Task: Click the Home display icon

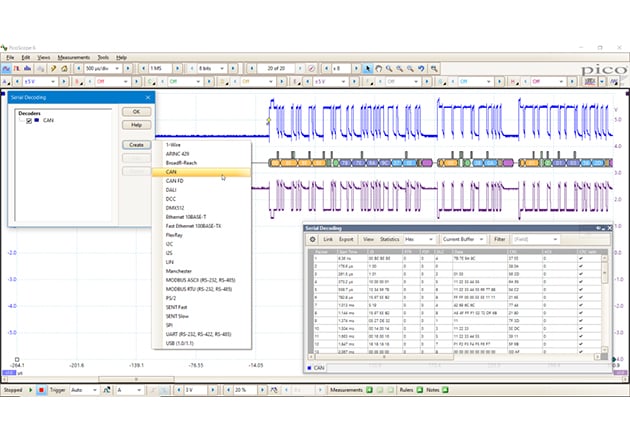Action: pyautogui.click(x=64, y=69)
